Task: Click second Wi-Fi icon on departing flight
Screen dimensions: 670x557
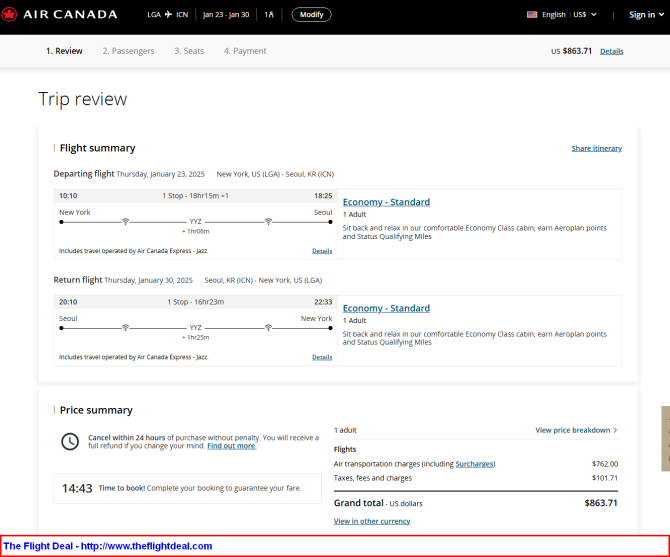Action: [268, 221]
